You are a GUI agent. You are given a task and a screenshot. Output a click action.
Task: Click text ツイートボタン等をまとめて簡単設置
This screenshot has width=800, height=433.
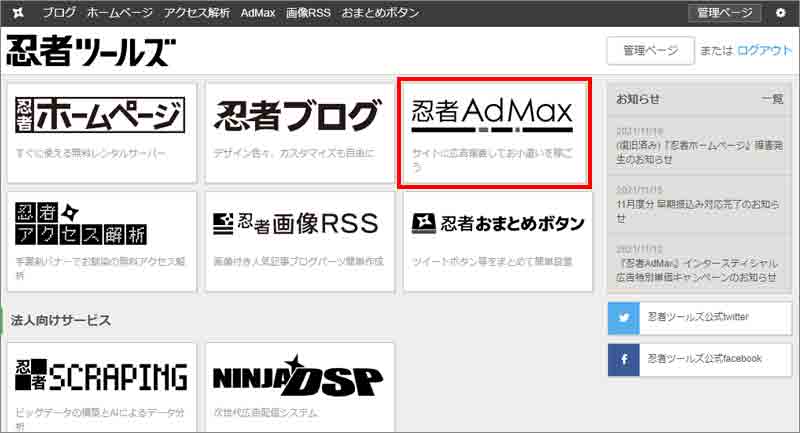point(492,262)
